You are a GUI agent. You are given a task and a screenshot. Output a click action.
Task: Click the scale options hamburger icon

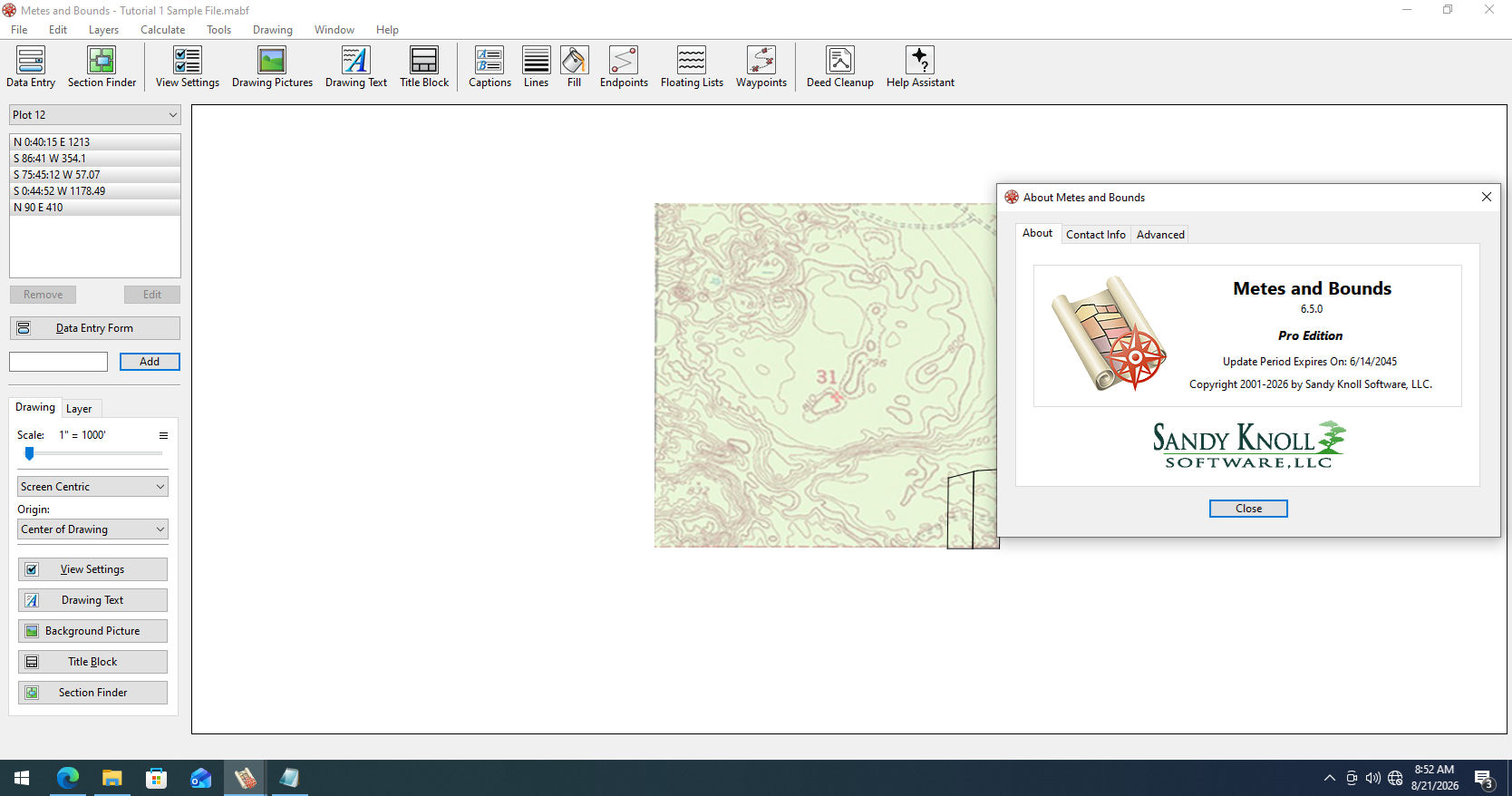163,435
